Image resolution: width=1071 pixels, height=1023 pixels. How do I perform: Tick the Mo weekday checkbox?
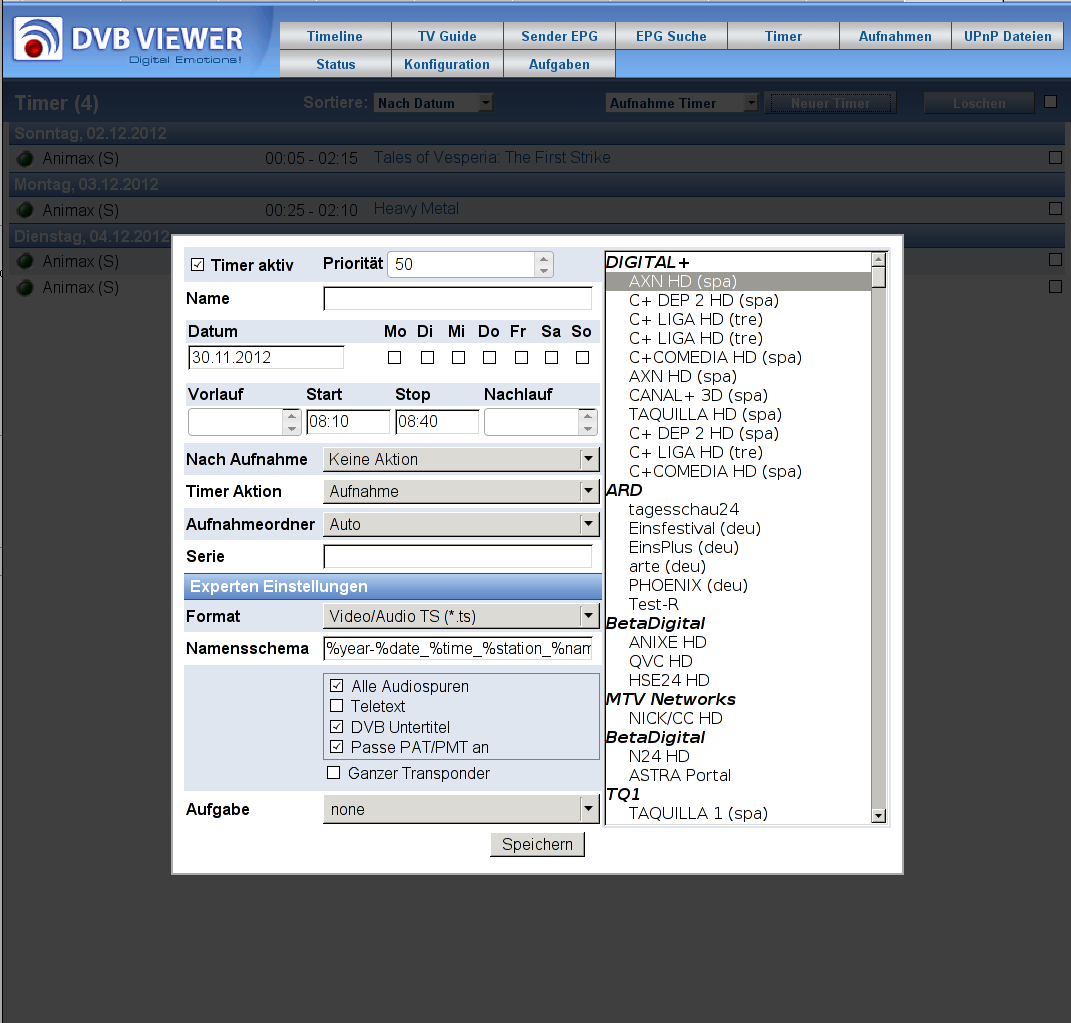click(x=395, y=357)
